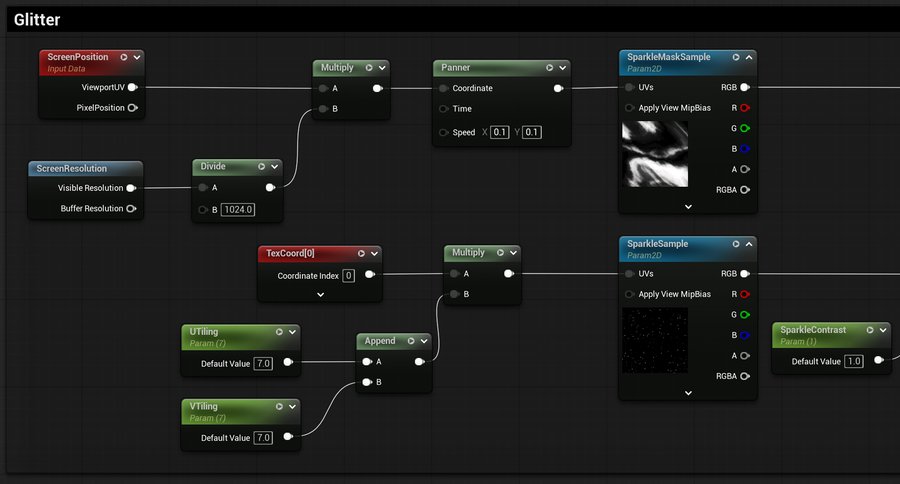Select the Panner node title
The image size is (900, 484).
point(456,68)
